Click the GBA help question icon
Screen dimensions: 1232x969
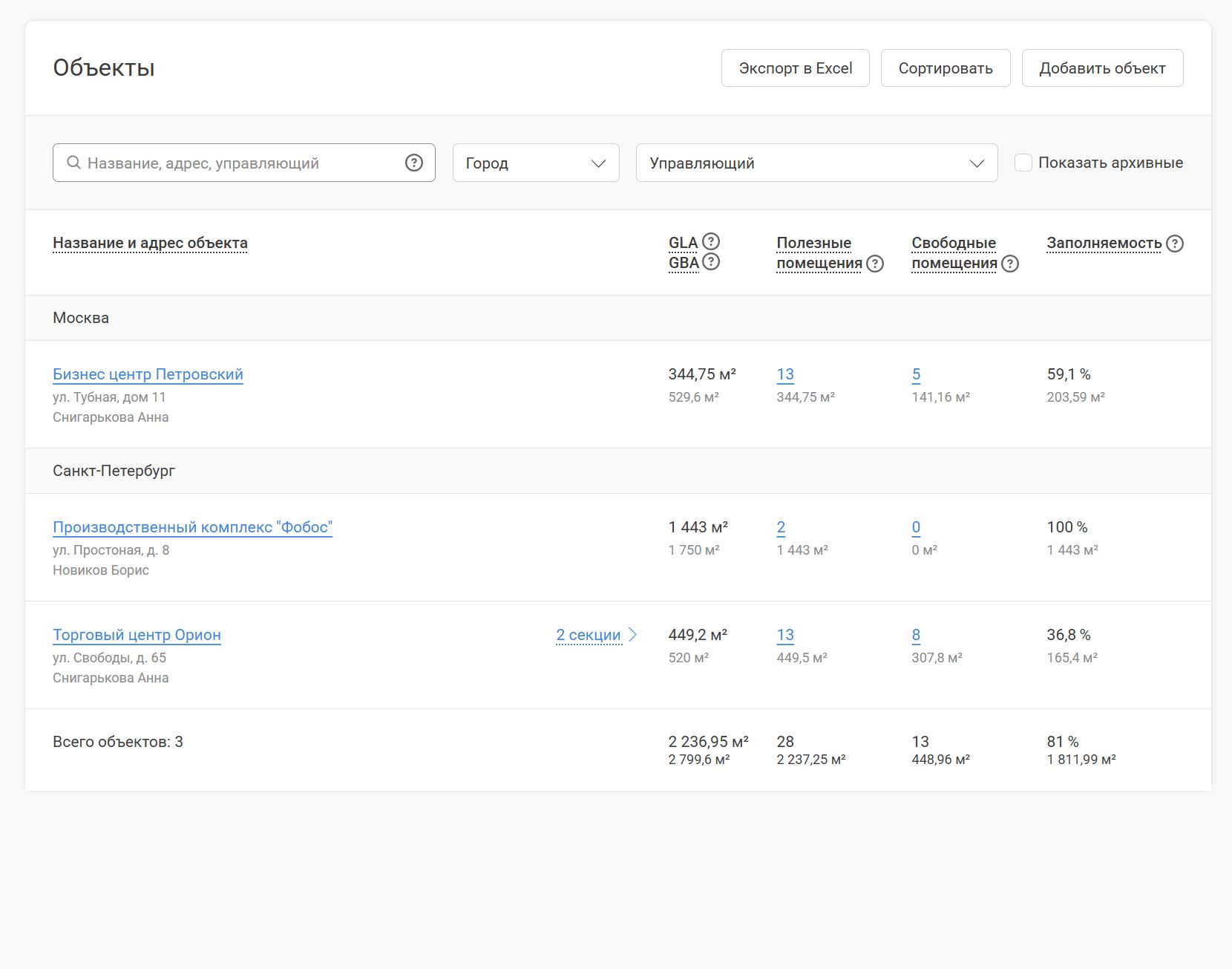click(711, 261)
